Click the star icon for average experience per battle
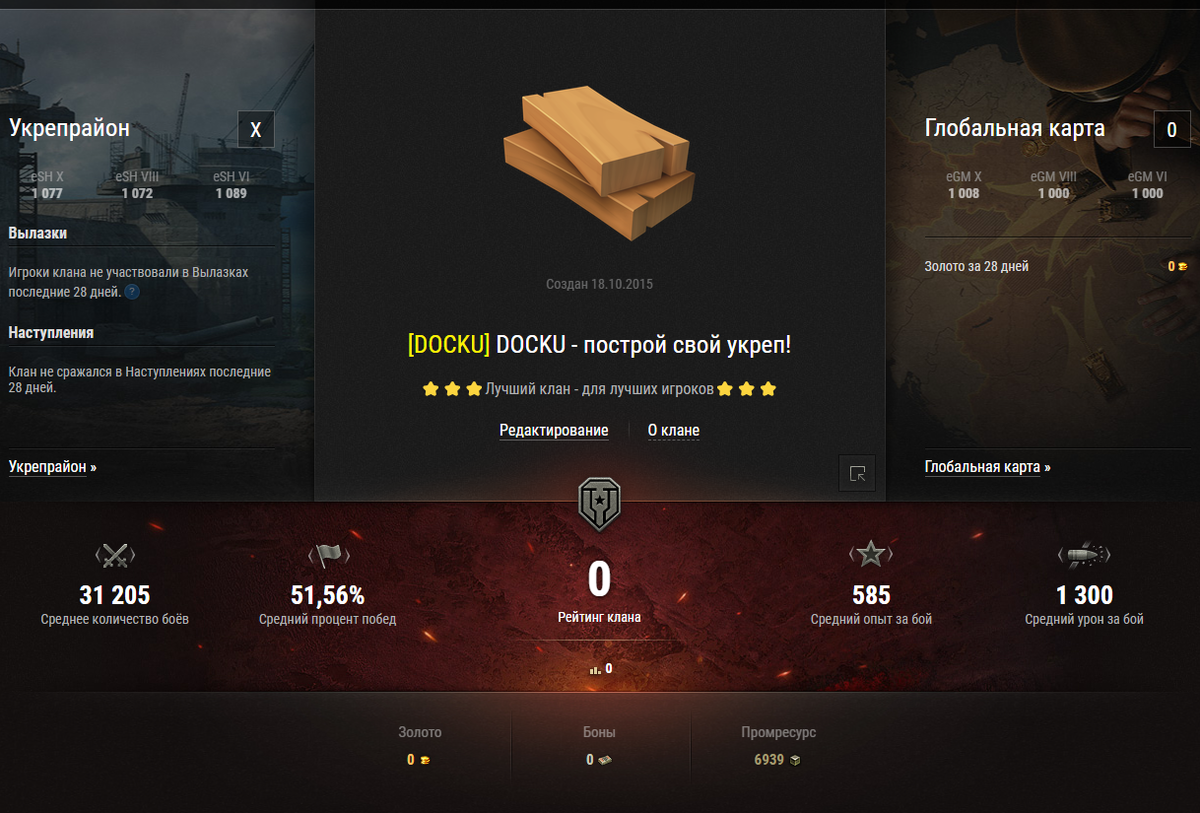This screenshot has width=1200, height=813. tap(871, 554)
